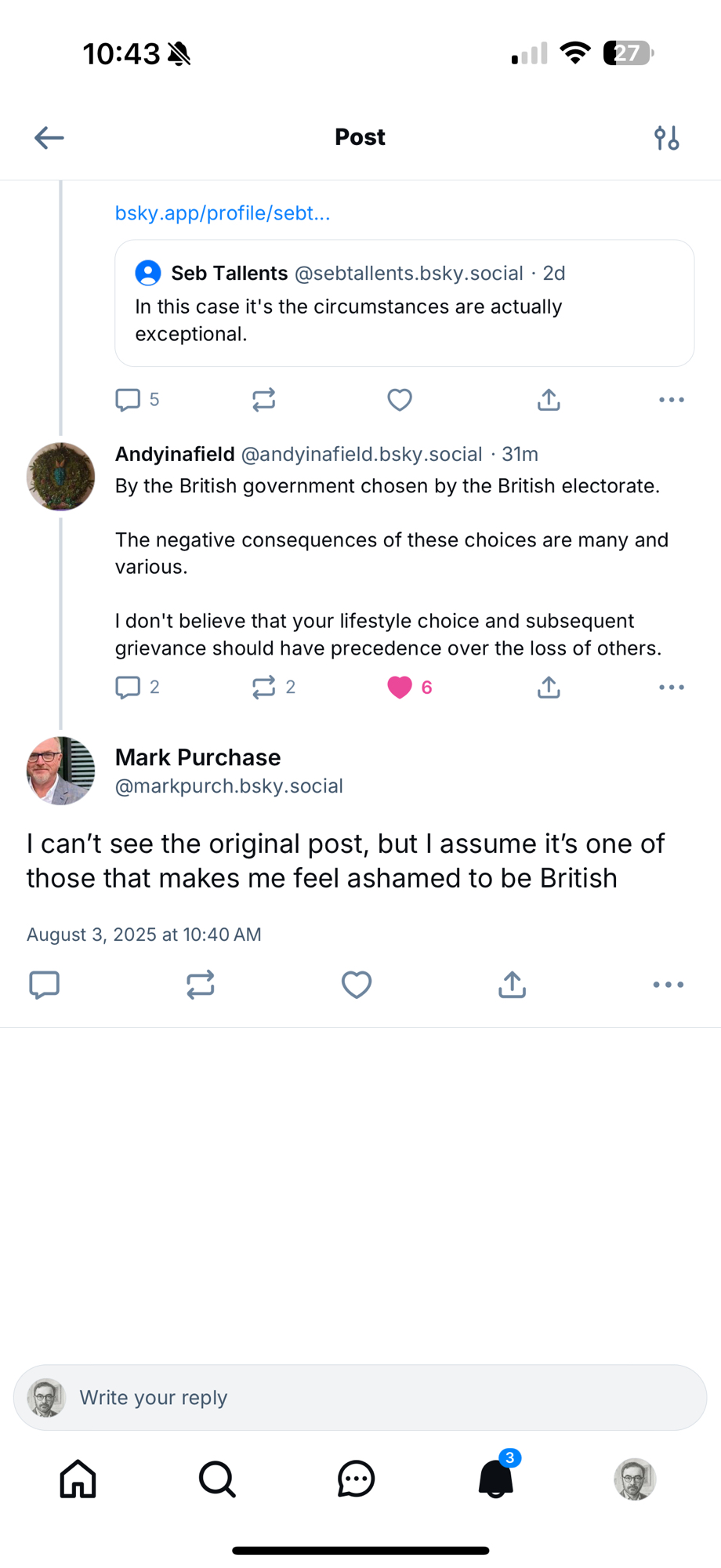Screen dimensions: 721x1568
Task: Open more options for Mark Purchase's post
Action: 668,985
